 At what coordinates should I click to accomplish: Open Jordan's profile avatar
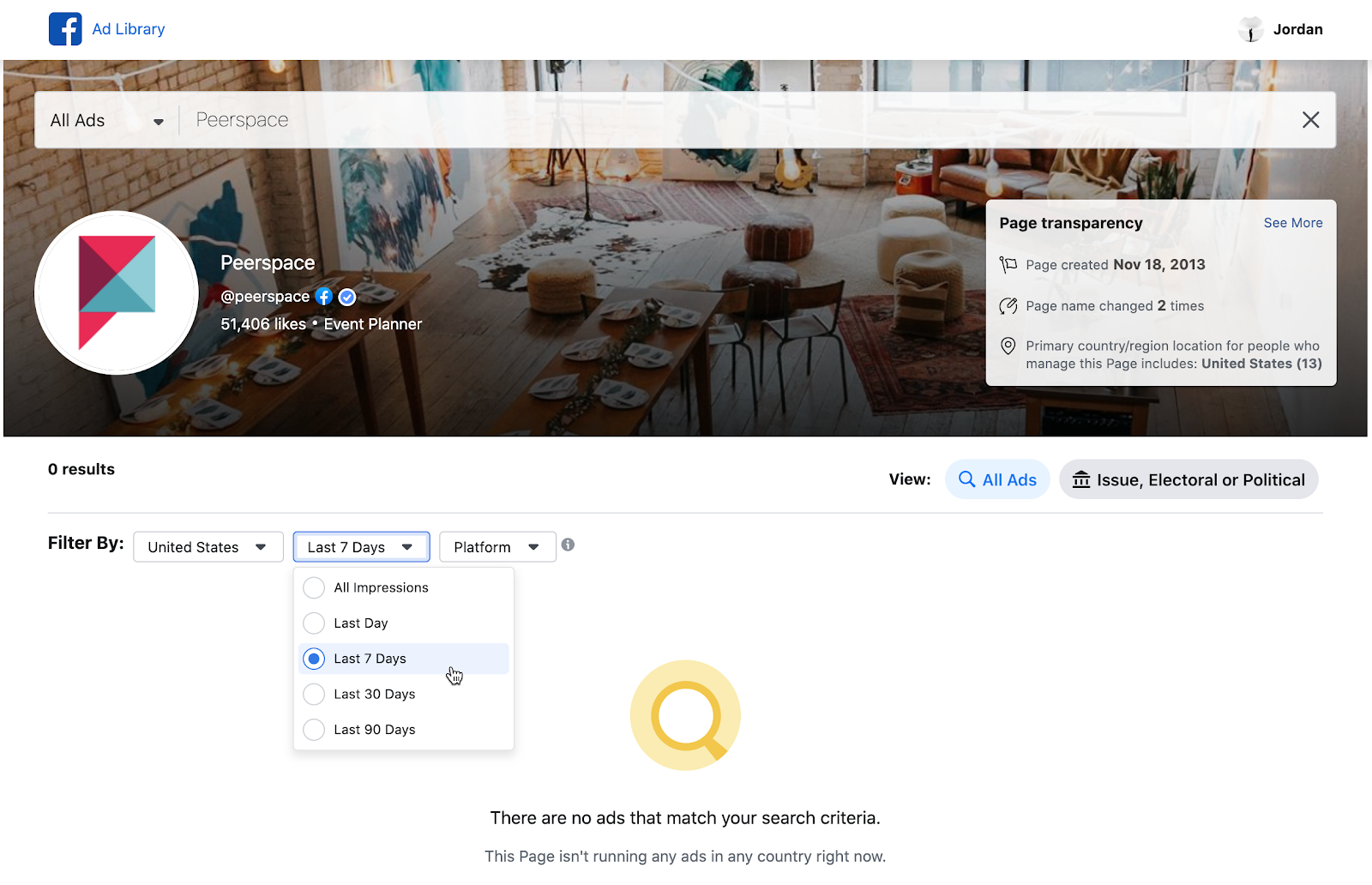[1251, 29]
